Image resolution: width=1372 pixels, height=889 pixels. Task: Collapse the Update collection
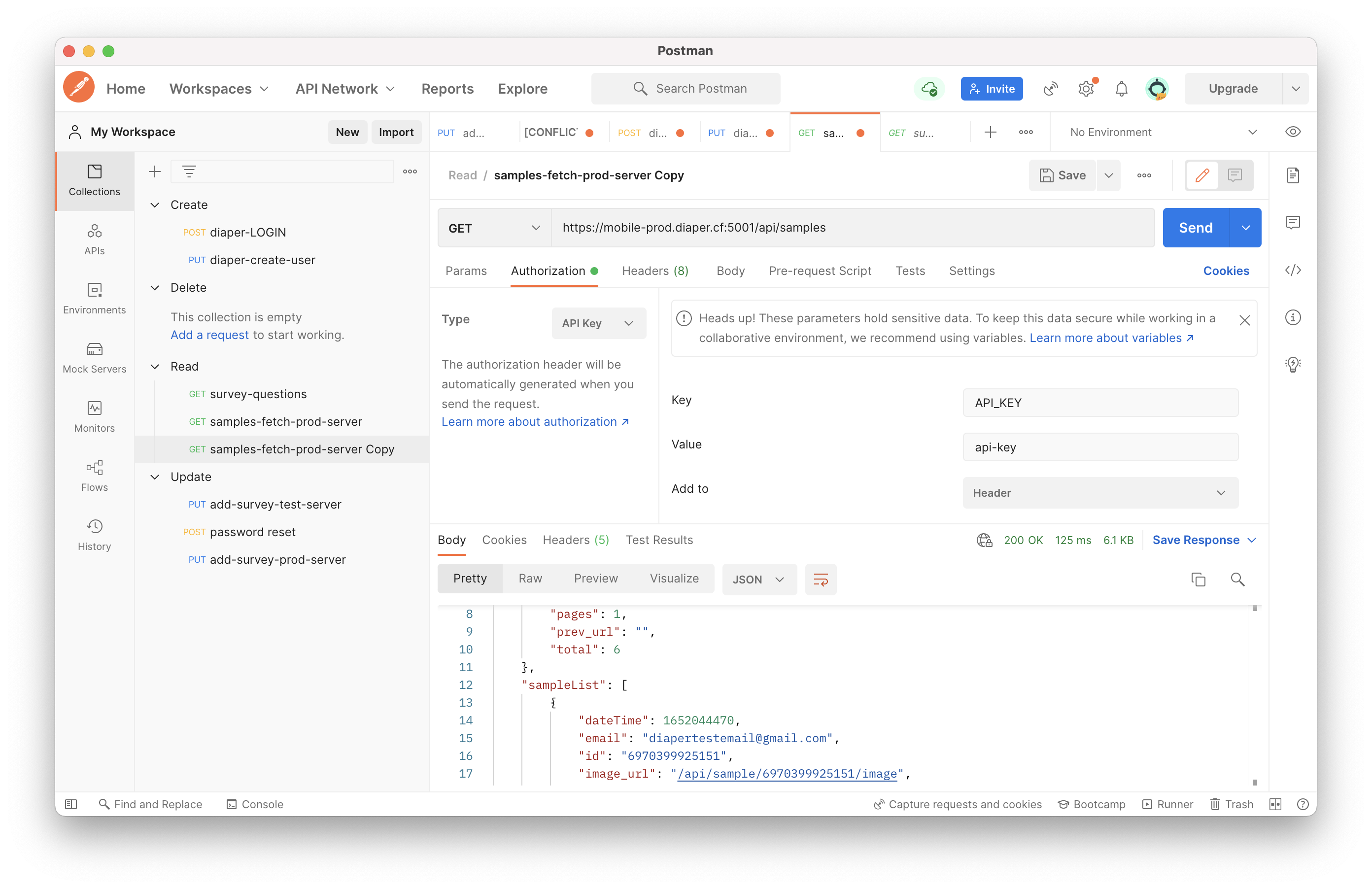pyautogui.click(x=154, y=477)
